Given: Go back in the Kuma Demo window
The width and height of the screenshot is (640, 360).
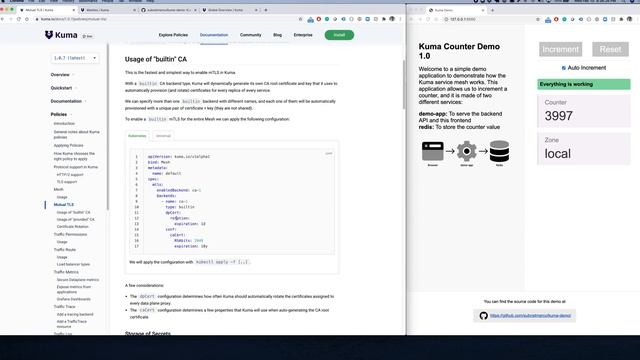Looking at the screenshot, I should (x=412, y=19).
